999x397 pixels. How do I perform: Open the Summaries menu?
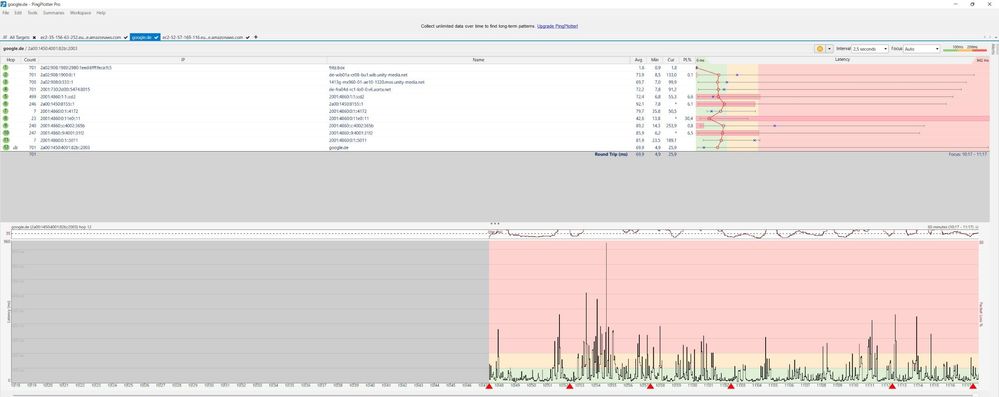[x=54, y=13]
